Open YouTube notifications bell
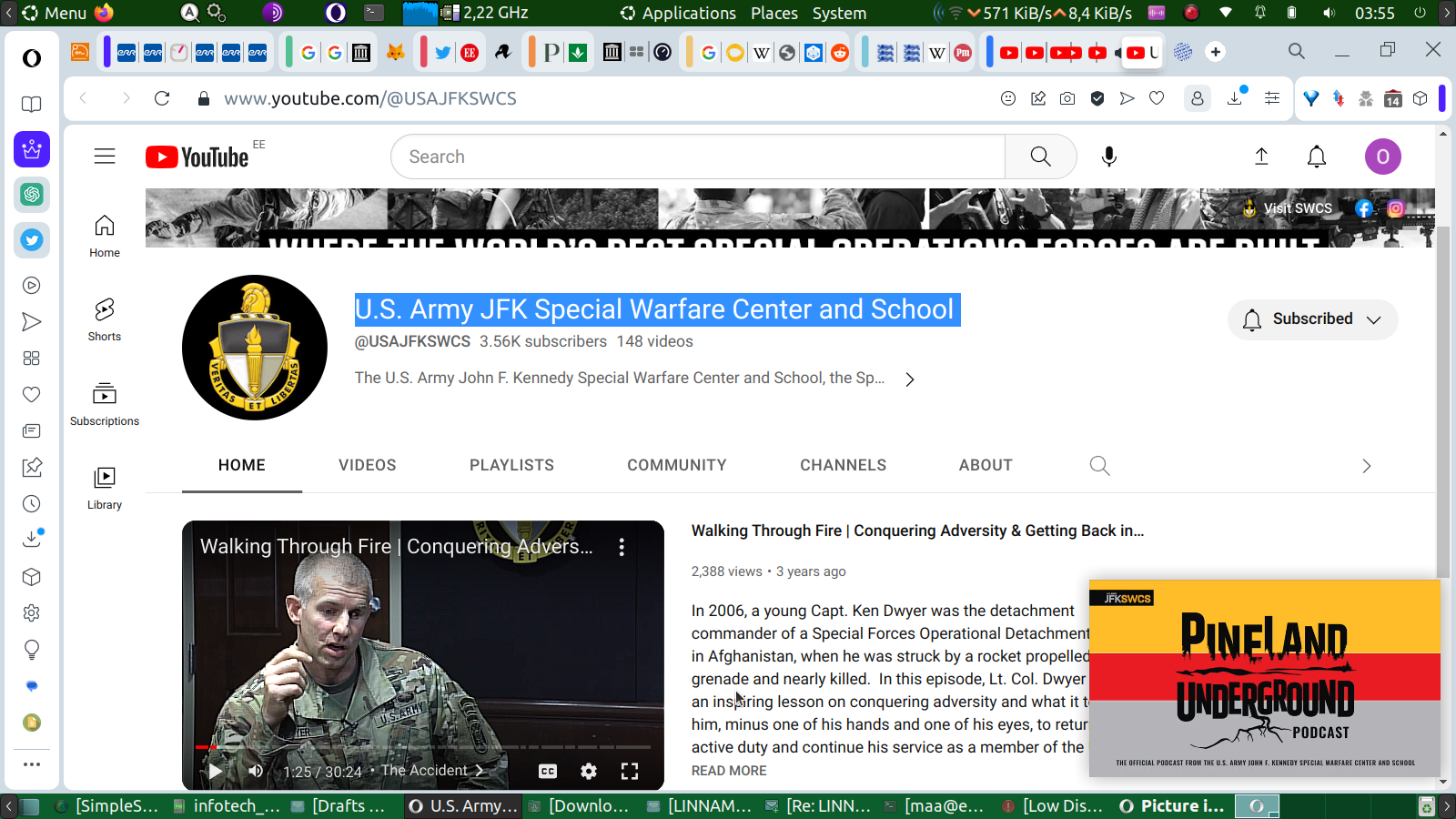This screenshot has height=819, width=1456. (1317, 157)
